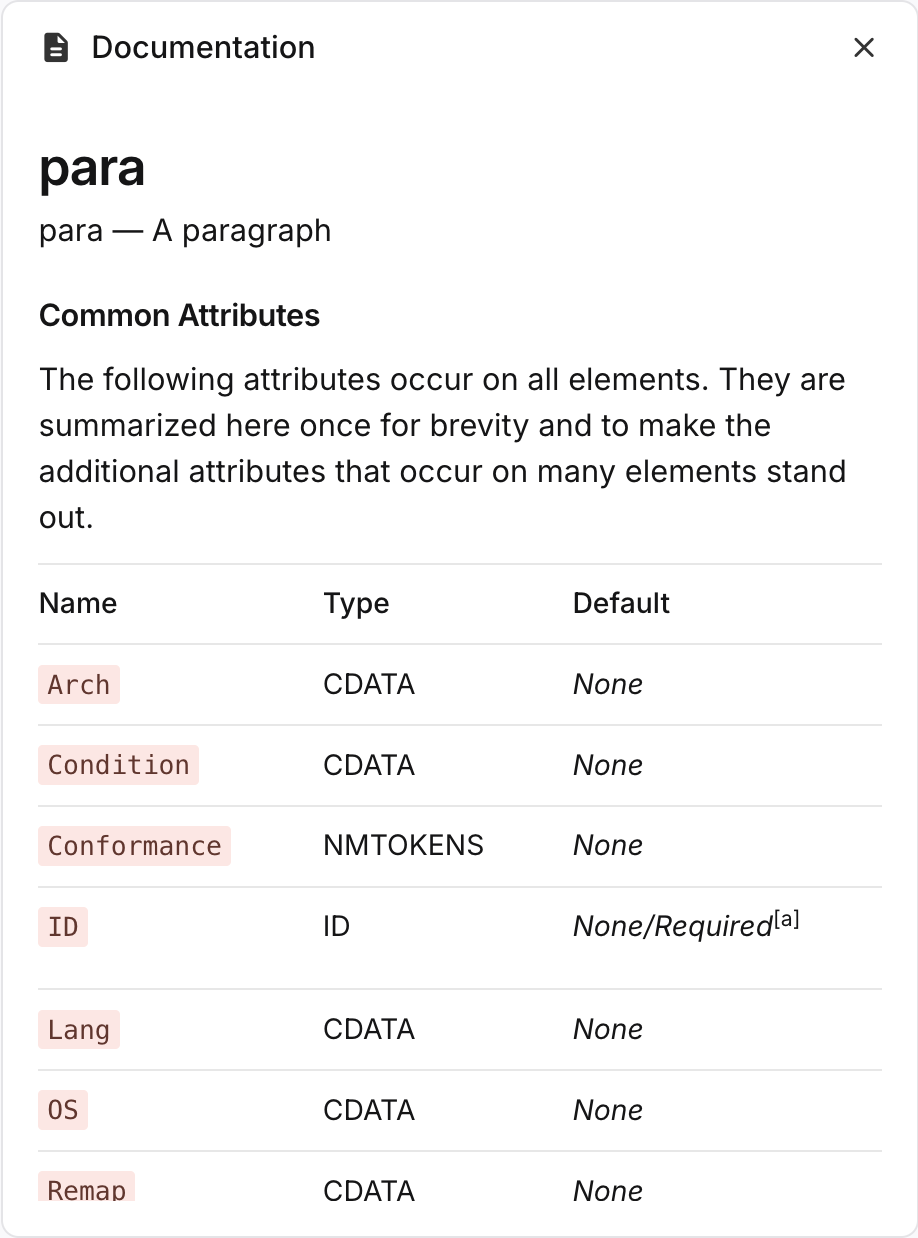Click the para page heading
Screen dimensions: 918x1238
pos(92,168)
